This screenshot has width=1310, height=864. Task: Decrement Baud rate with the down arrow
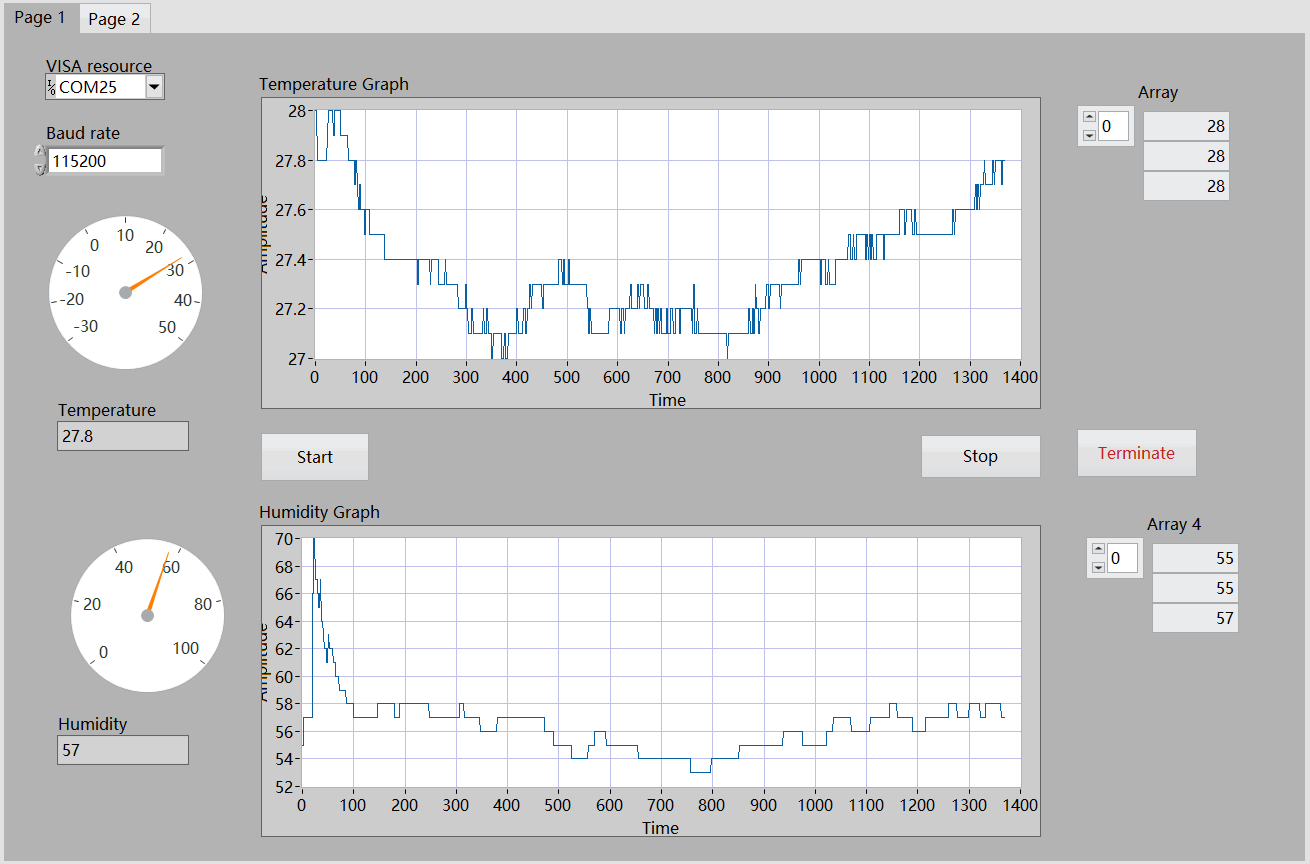coord(40,168)
